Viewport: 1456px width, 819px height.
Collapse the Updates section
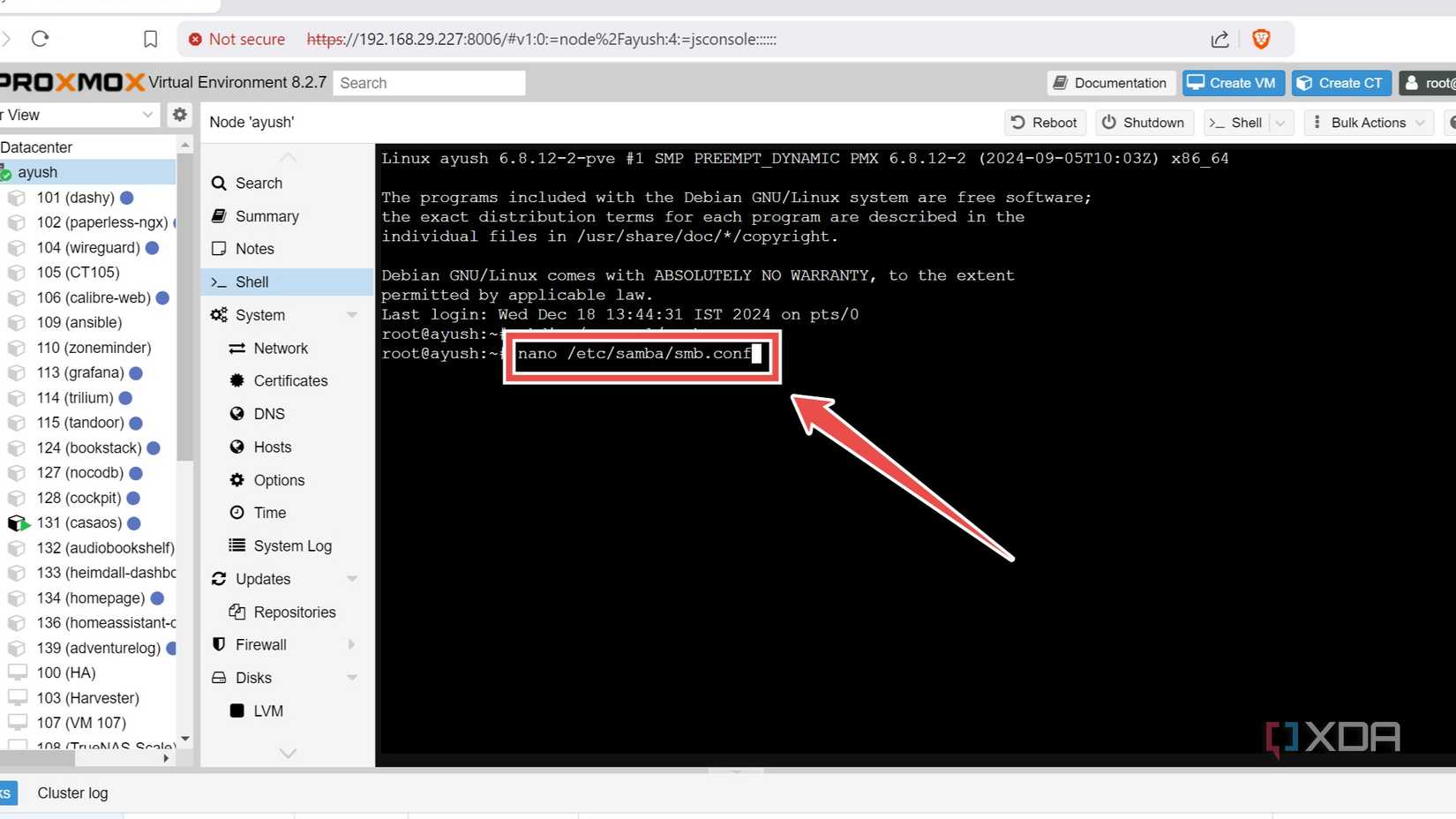(352, 579)
